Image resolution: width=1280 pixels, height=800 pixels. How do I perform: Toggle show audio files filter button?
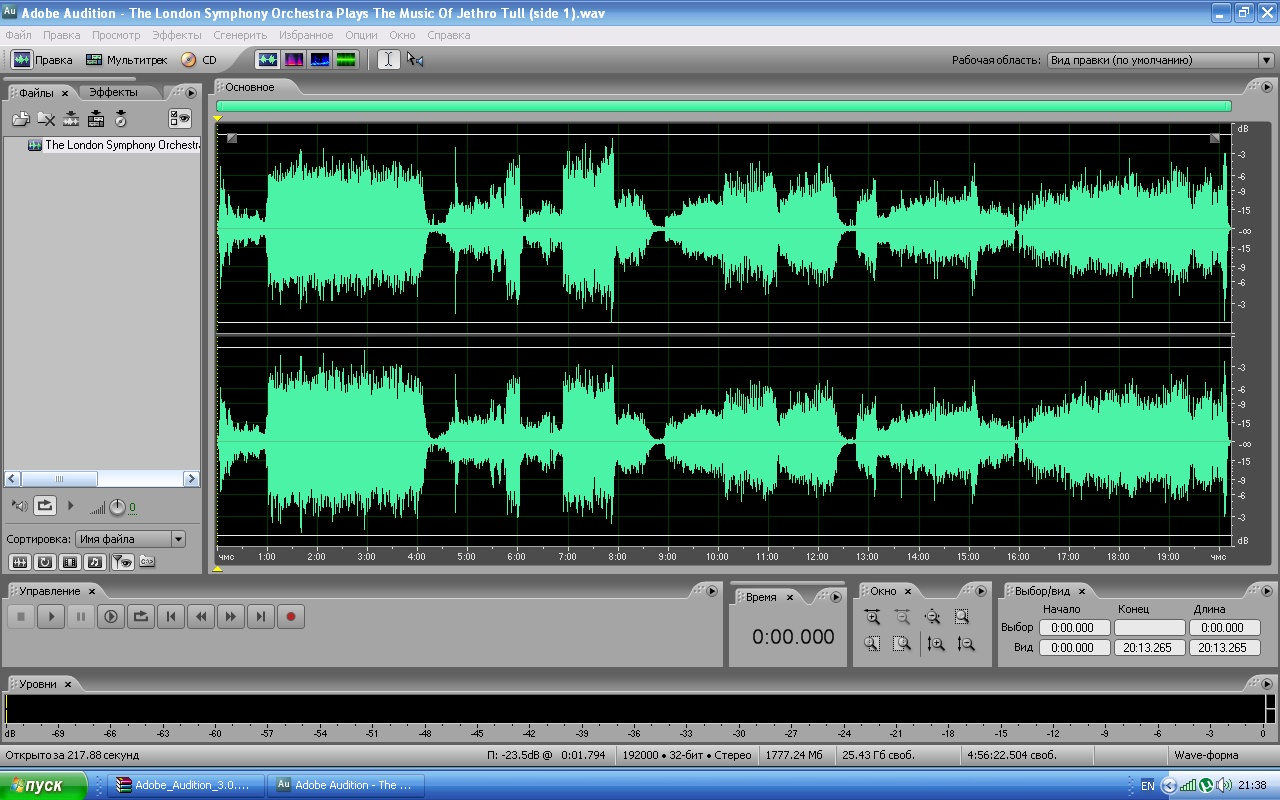tap(19, 562)
